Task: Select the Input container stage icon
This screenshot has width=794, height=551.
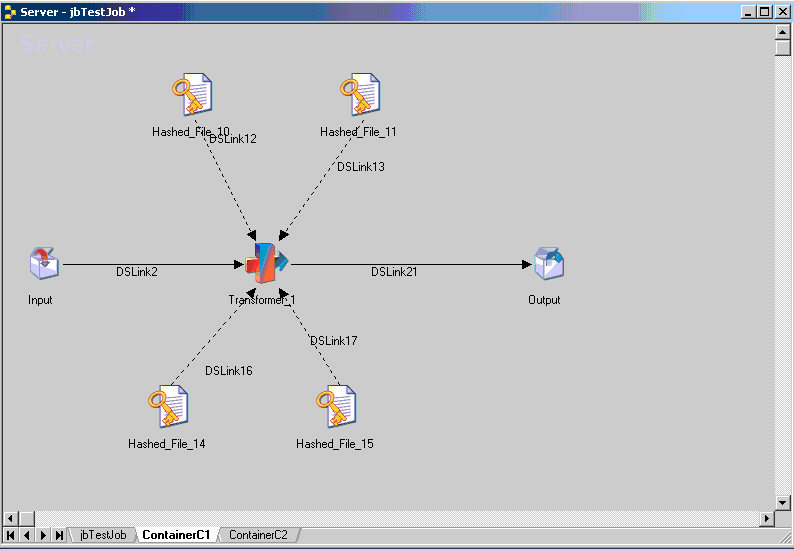Action: (x=43, y=264)
